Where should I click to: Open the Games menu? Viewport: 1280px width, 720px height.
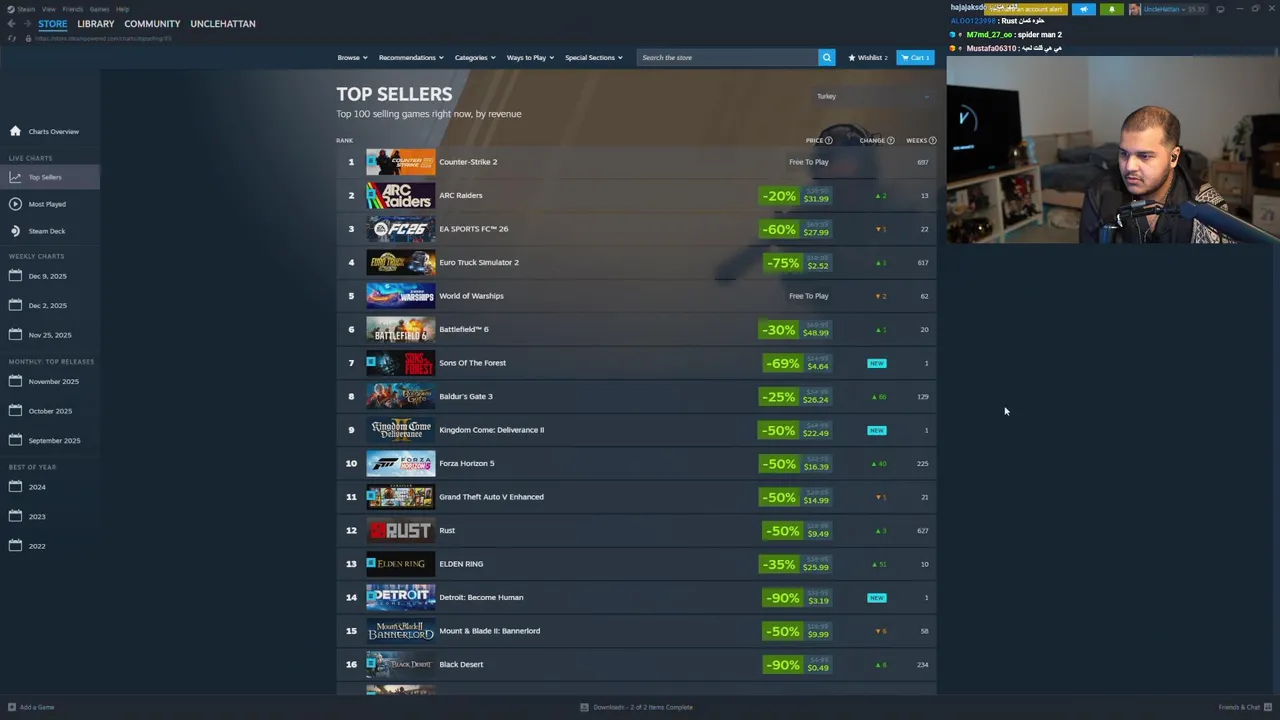99,9
